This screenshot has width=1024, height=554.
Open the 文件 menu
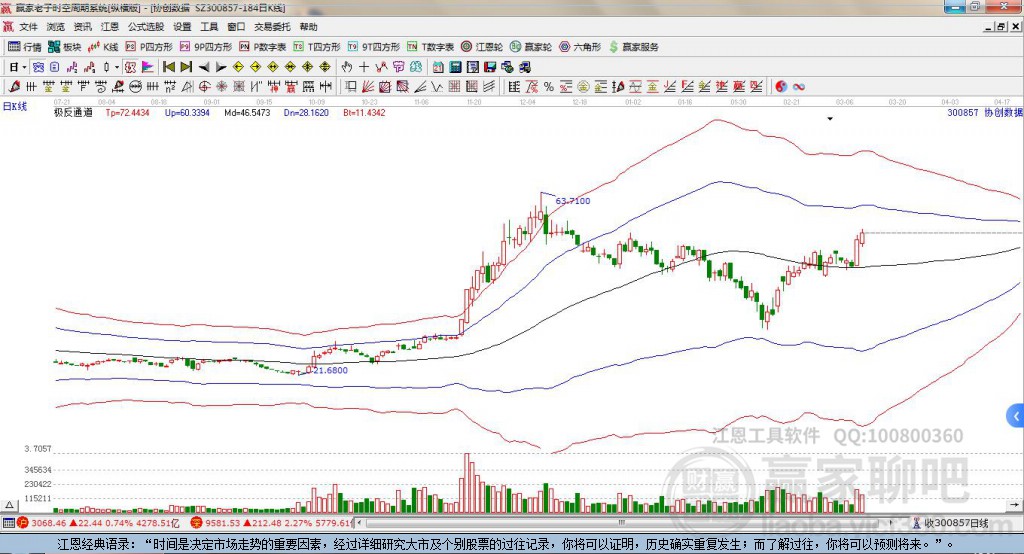(28, 27)
